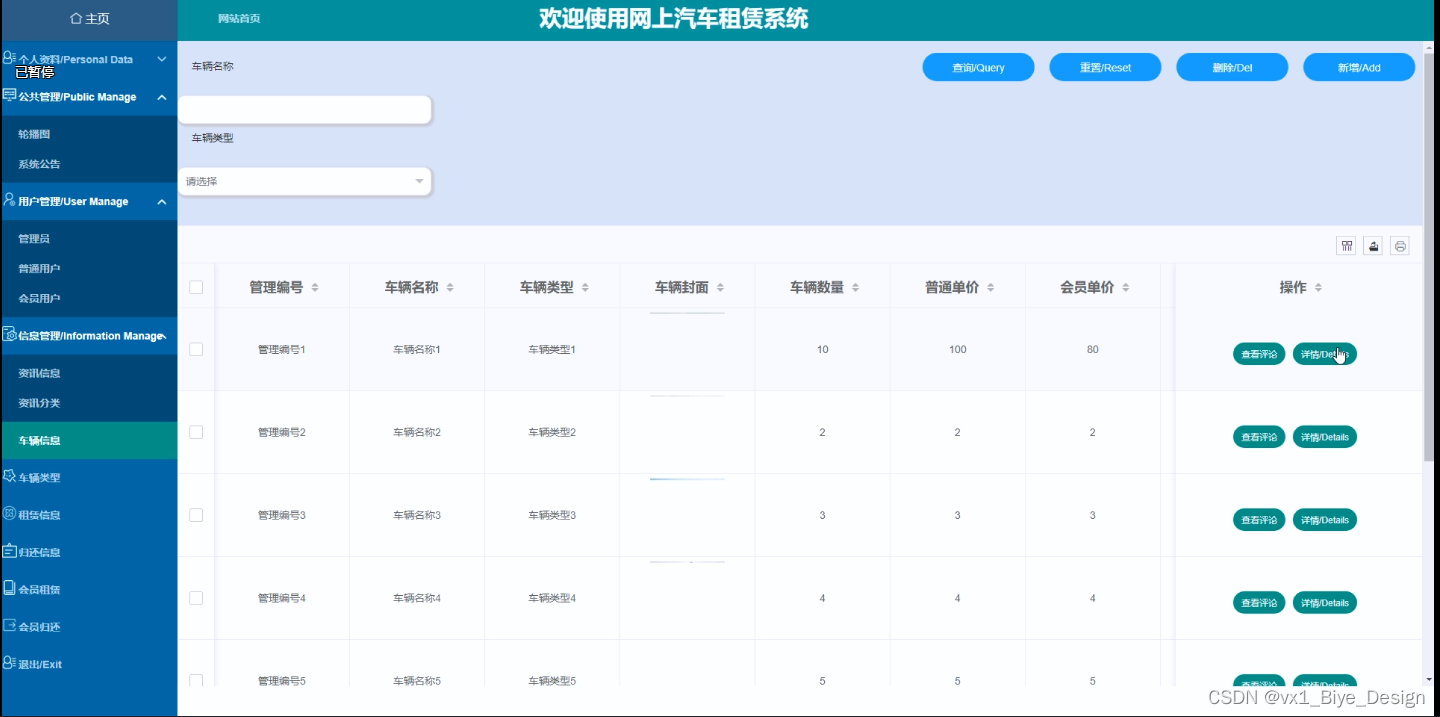
Task: Check the row for 管理编号4
Action: [x=196, y=598]
